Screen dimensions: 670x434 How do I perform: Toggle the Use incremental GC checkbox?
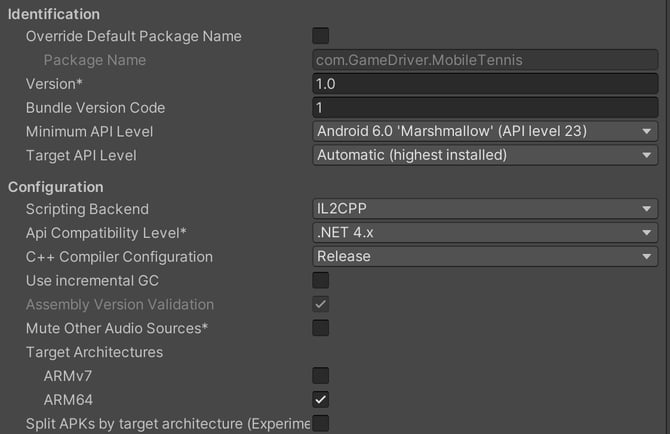click(321, 281)
